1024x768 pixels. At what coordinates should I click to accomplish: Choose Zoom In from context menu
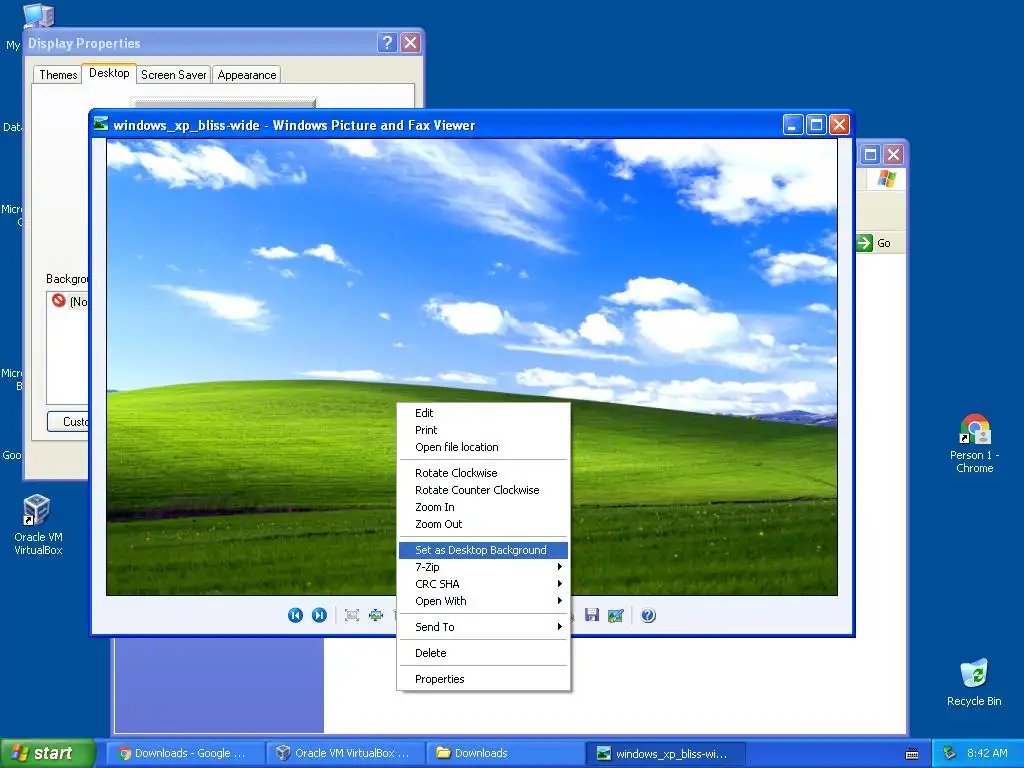pyautogui.click(x=483, y=507)
